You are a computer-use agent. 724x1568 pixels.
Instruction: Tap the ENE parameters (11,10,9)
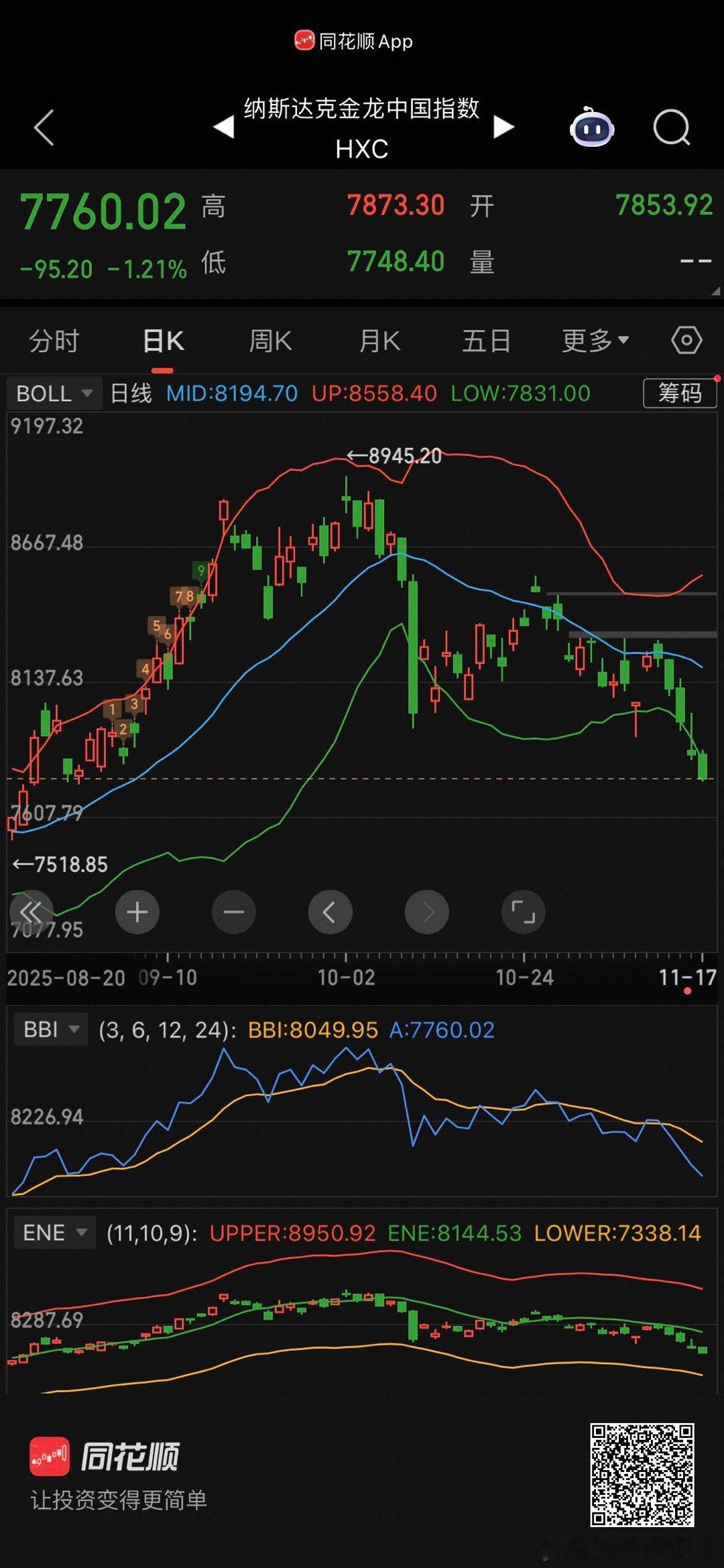[152, 1233]
